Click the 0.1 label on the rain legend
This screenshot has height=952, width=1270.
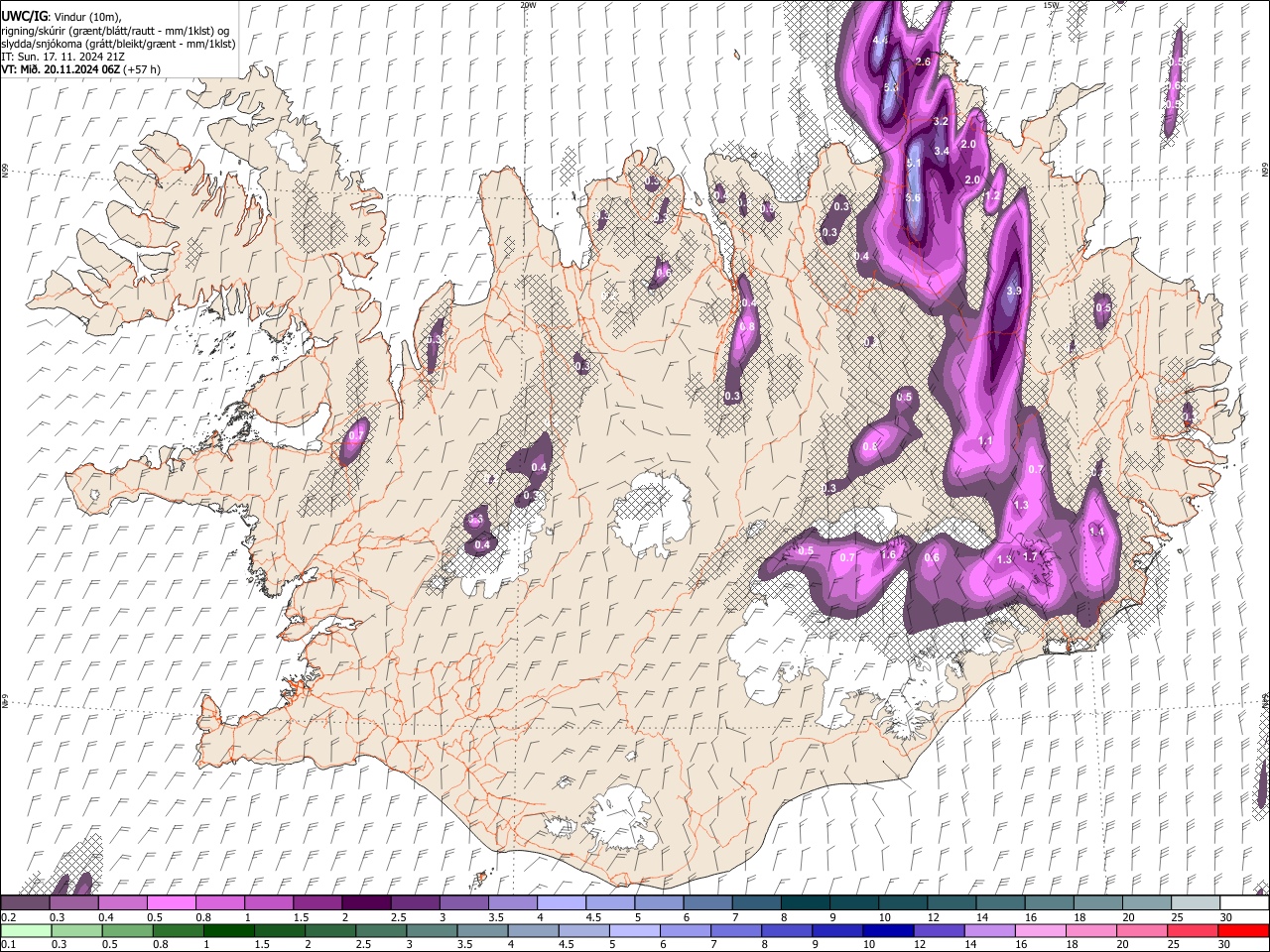pos(8,944)
